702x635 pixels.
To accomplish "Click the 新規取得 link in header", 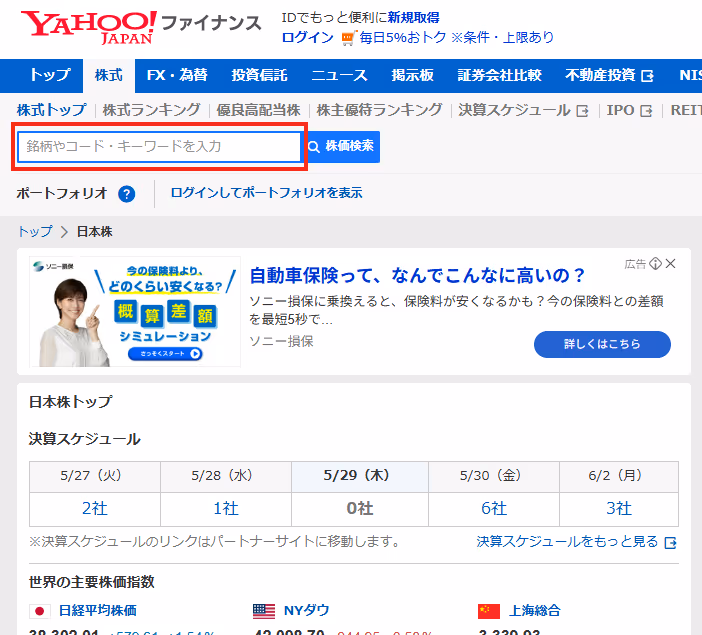I will (413, 17).
